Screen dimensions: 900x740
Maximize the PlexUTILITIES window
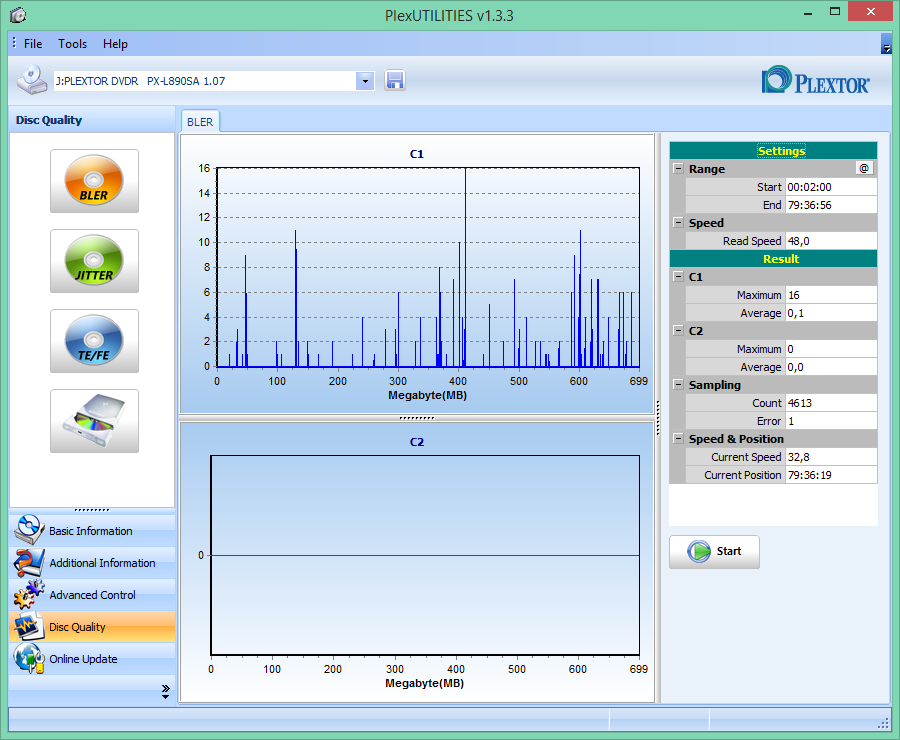(835, 11)
